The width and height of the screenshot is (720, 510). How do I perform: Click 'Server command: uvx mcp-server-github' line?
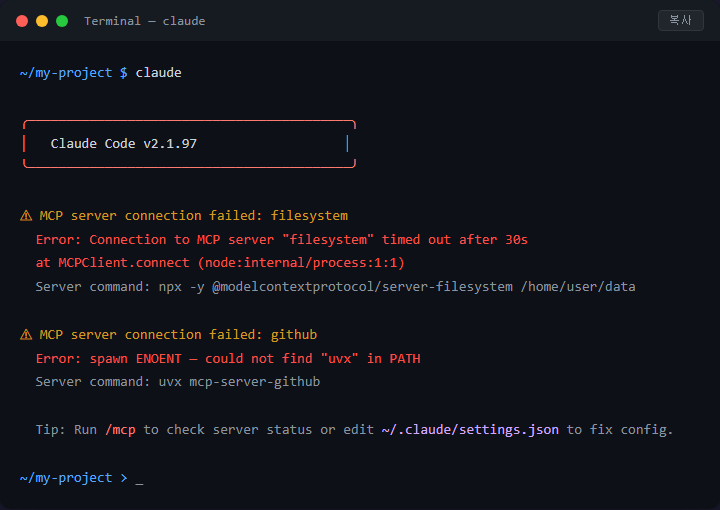click(x=178, y=382)
